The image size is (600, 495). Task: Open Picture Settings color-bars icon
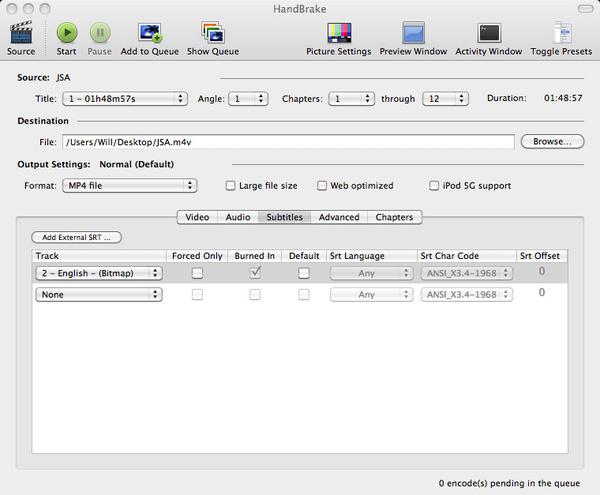[x=339, y=33]
